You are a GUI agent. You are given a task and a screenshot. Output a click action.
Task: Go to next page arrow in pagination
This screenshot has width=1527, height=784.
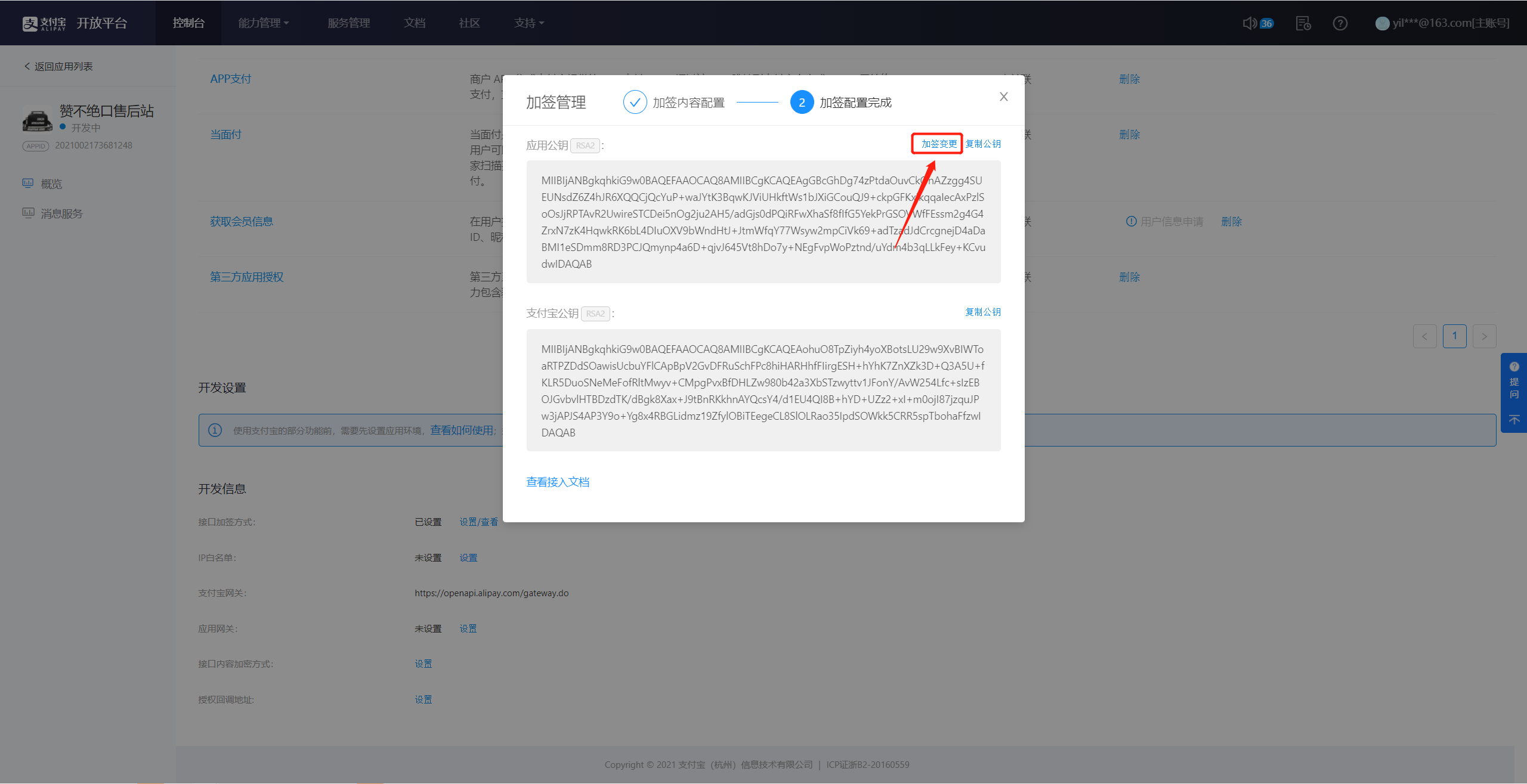tap(1484, 336)
